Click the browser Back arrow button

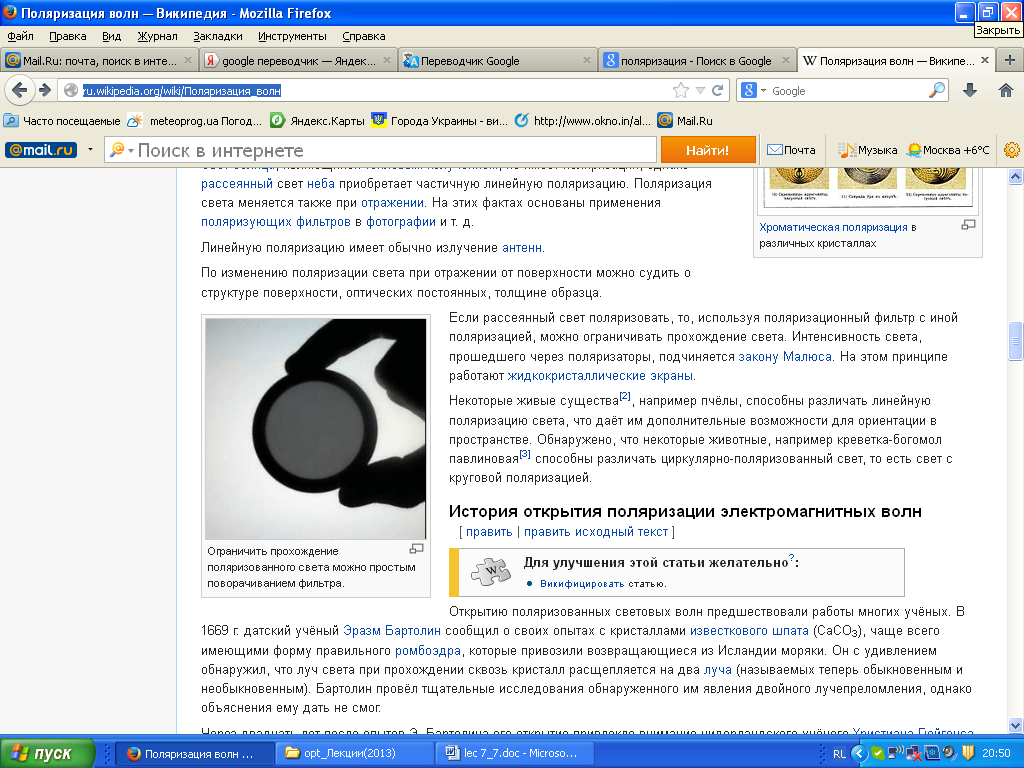pos(19,90)
